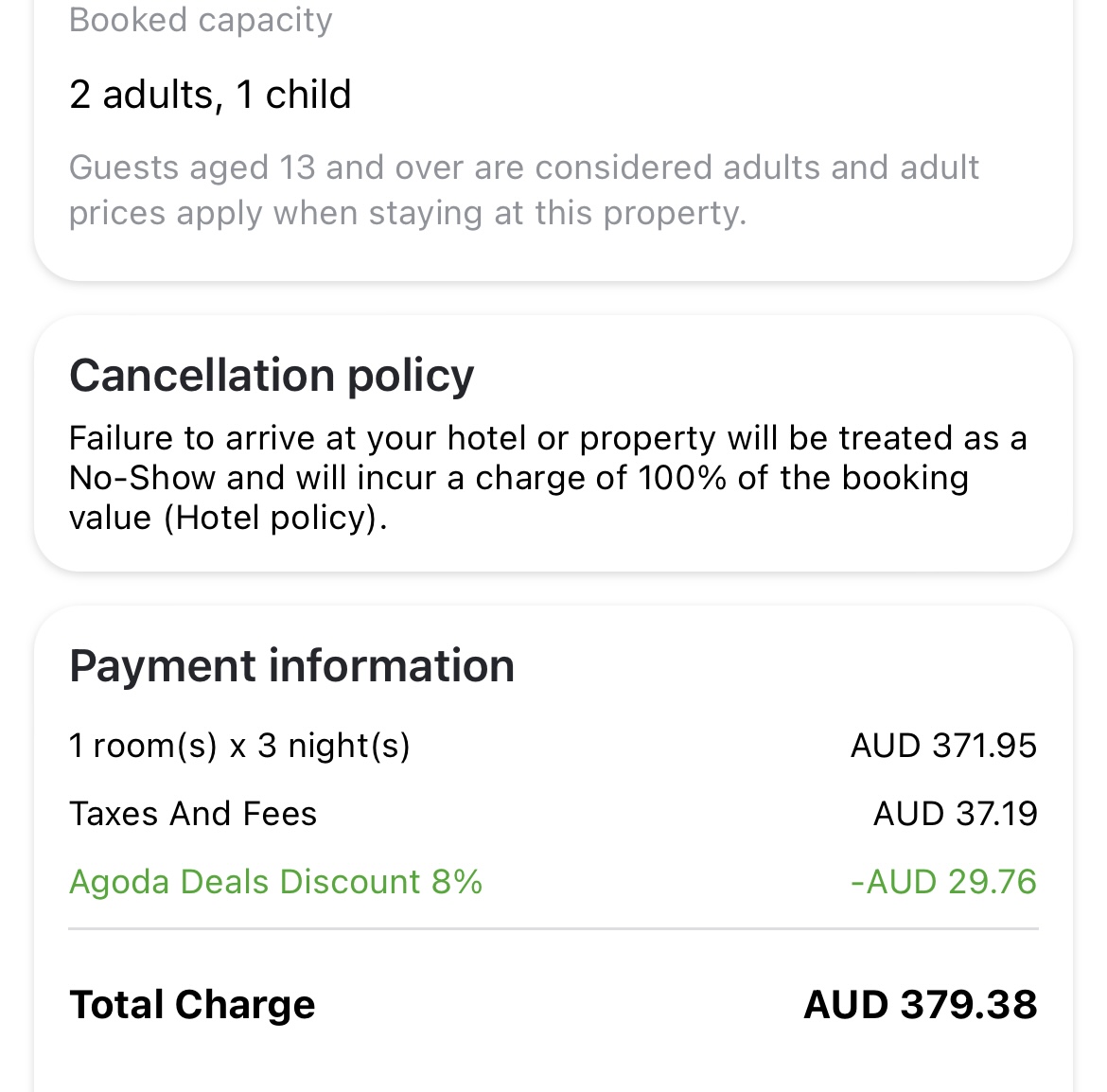
Task: Tap the 100% of the booking text
Action: coord(802,478)
